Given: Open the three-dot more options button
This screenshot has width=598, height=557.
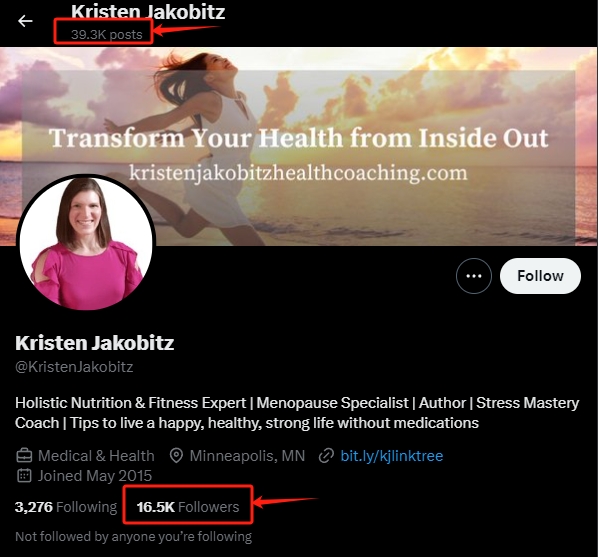Looking at the screenshot, I should pyautogui.click(x=474, y=276).
